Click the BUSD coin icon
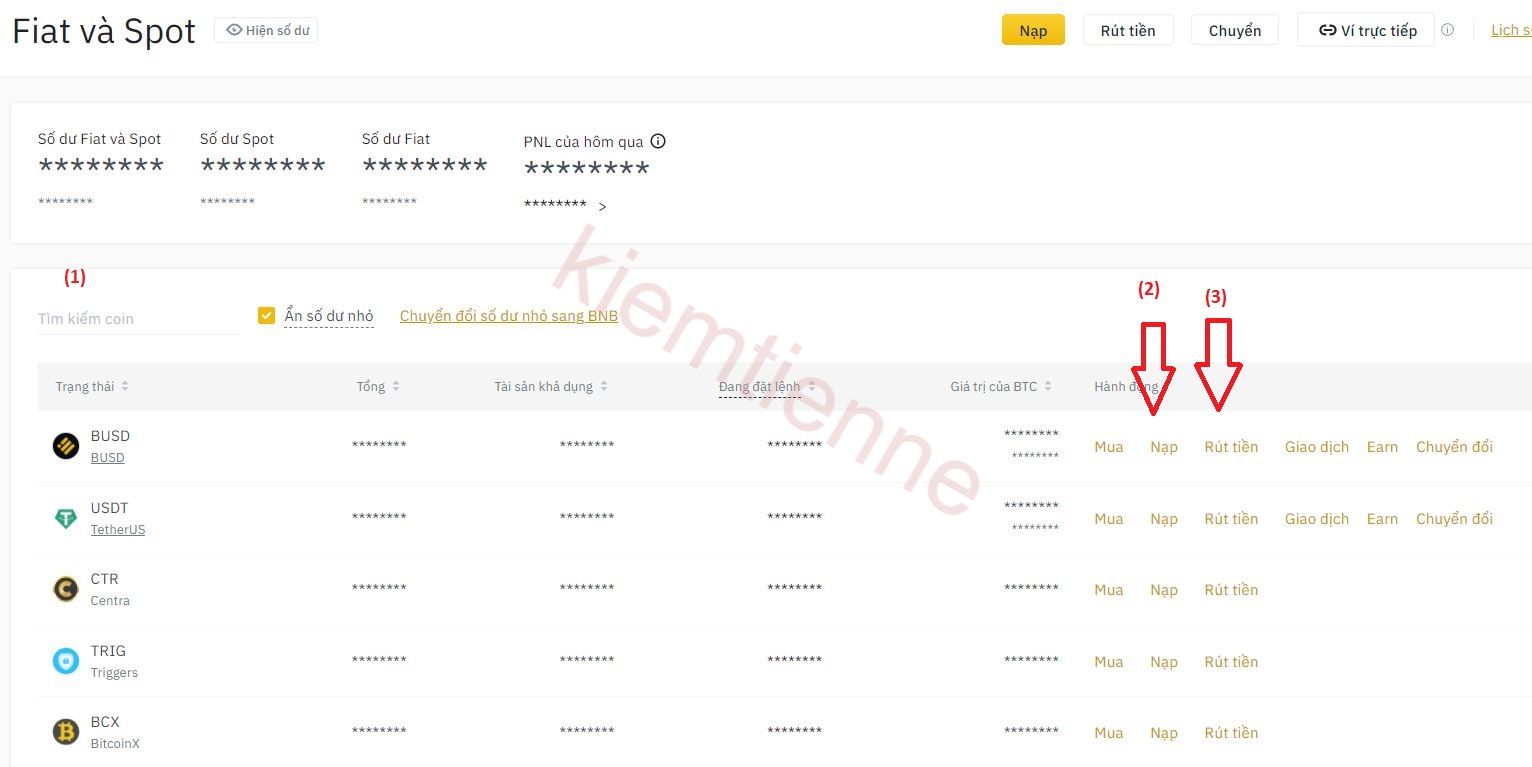Image resolution: width=1532 pixels, height=767 pixels. (x=65, y=445)
